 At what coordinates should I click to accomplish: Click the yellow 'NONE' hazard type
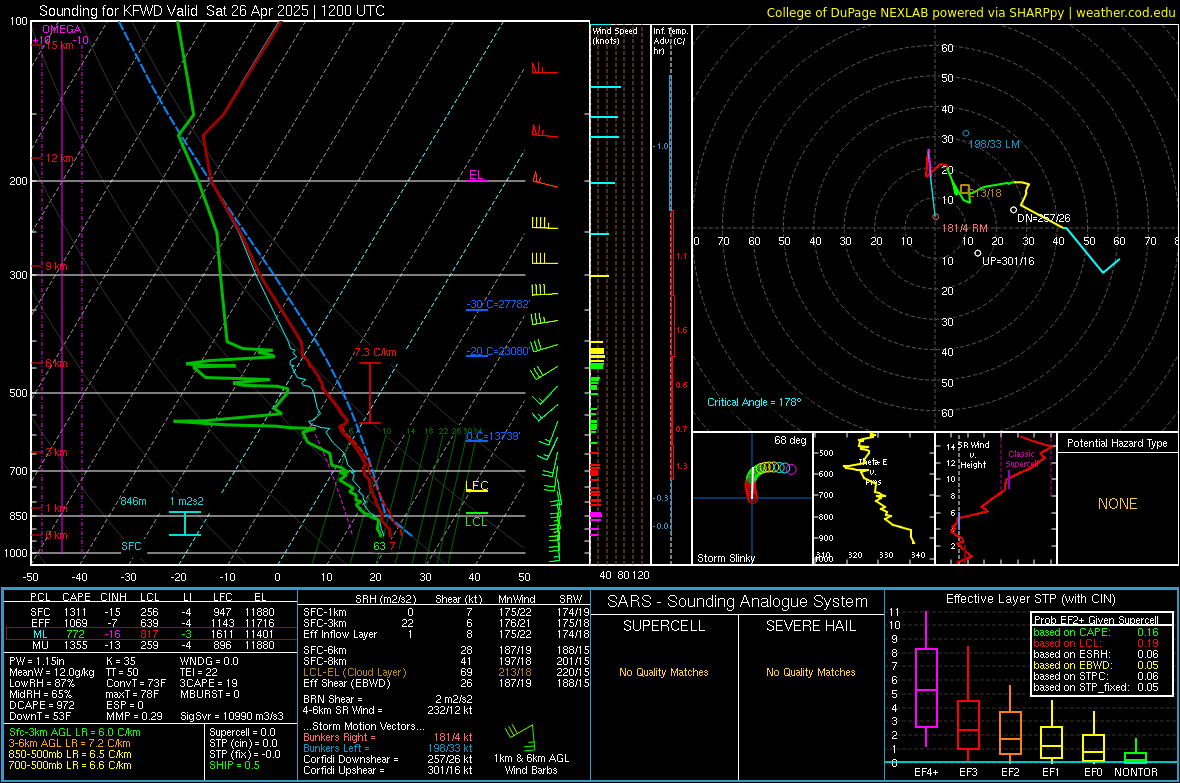1117,504
